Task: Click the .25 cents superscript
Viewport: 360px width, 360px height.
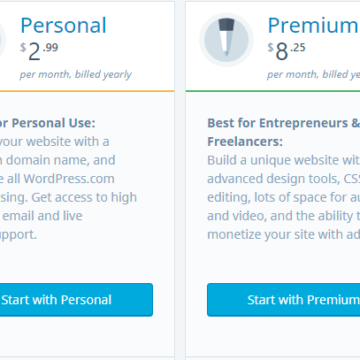Action: click(x=297, y=48)
